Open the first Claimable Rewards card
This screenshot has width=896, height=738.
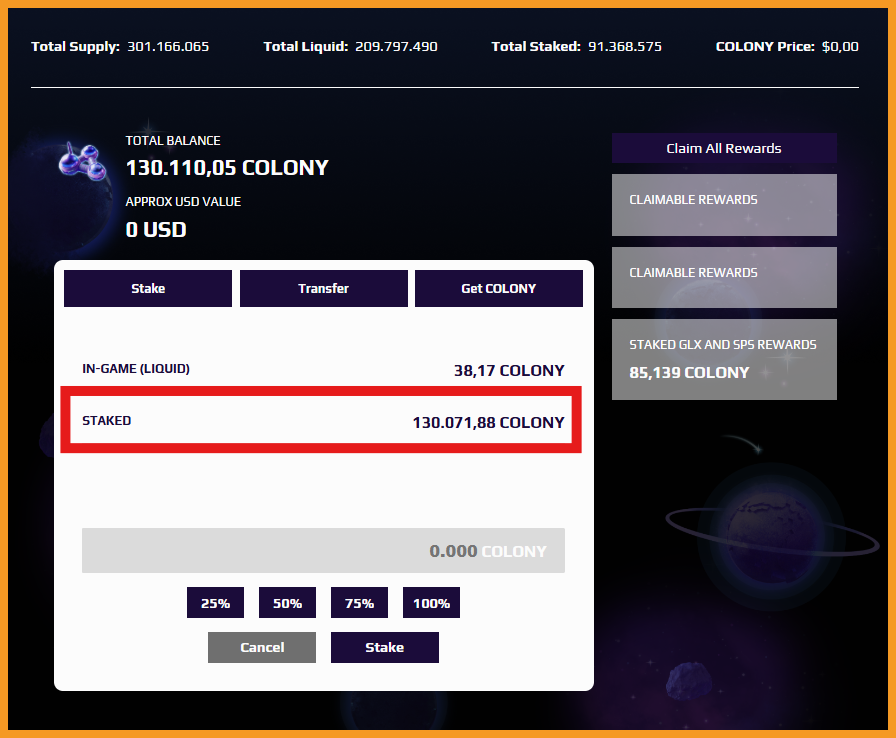point(724,204)
